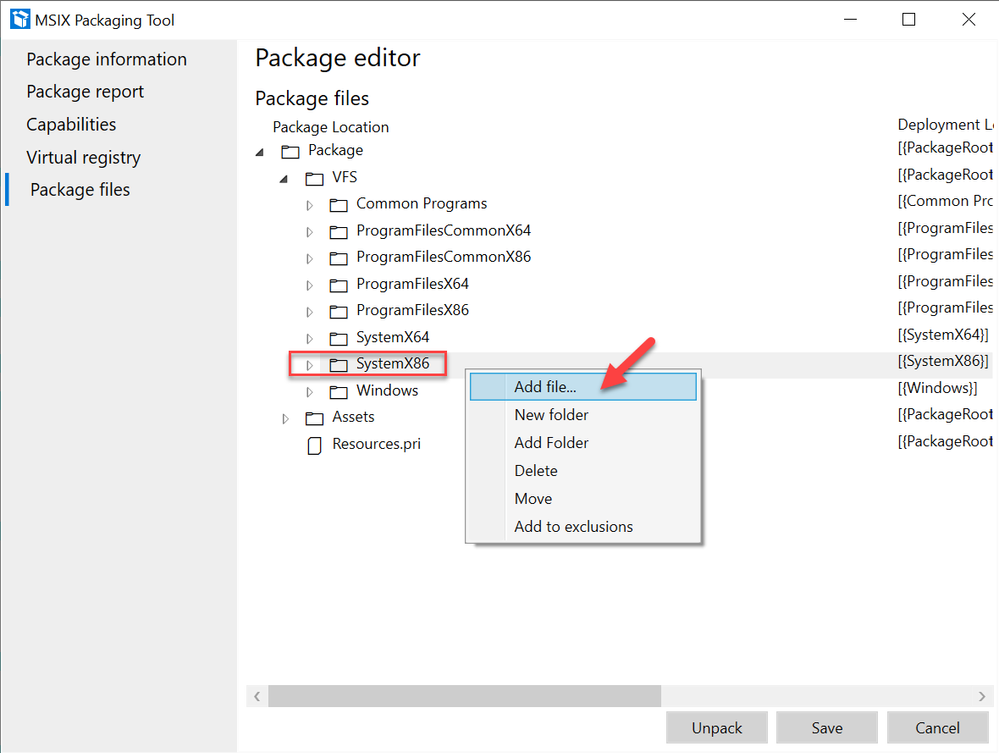Expand the Assets folder

point(285,419)
